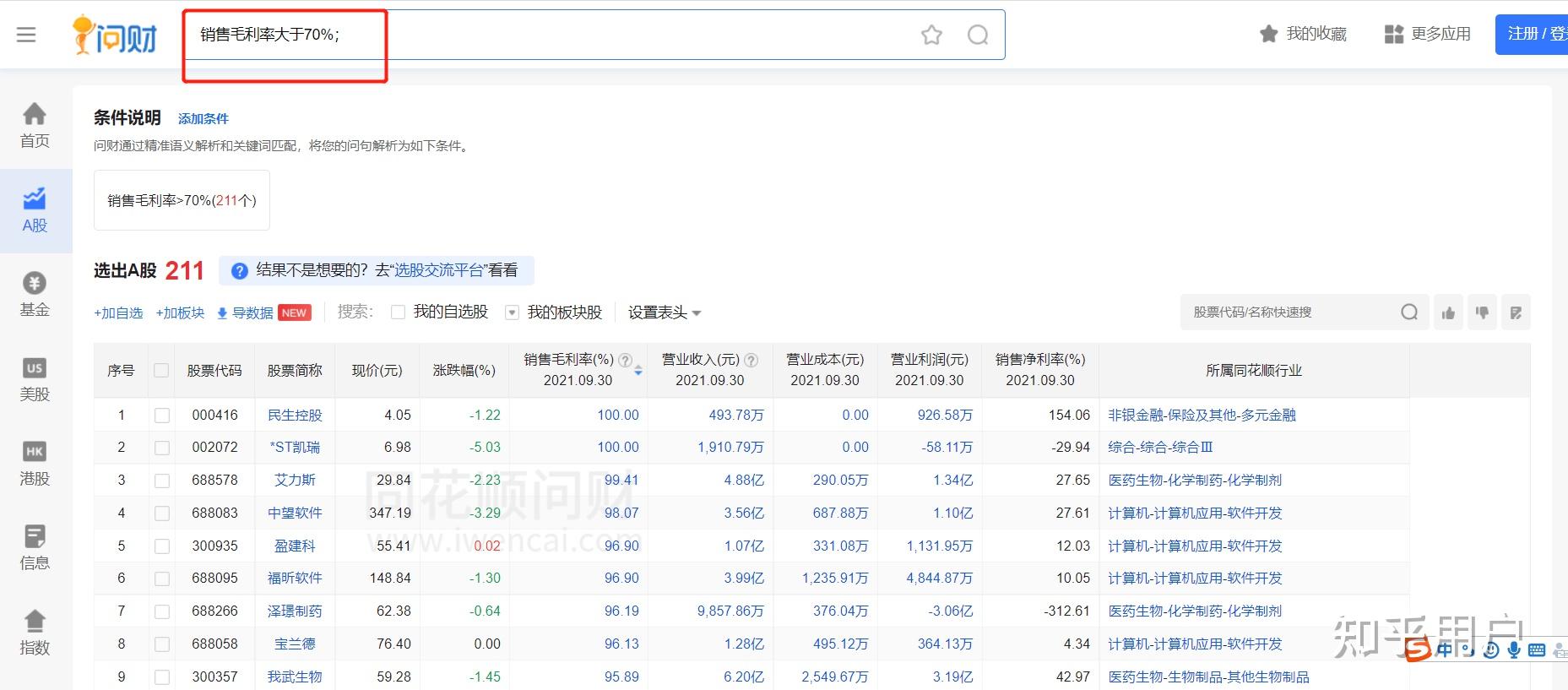Check the row for 中望软件
This screenshot has height=690, width=1568.
[x=162, y=513]
